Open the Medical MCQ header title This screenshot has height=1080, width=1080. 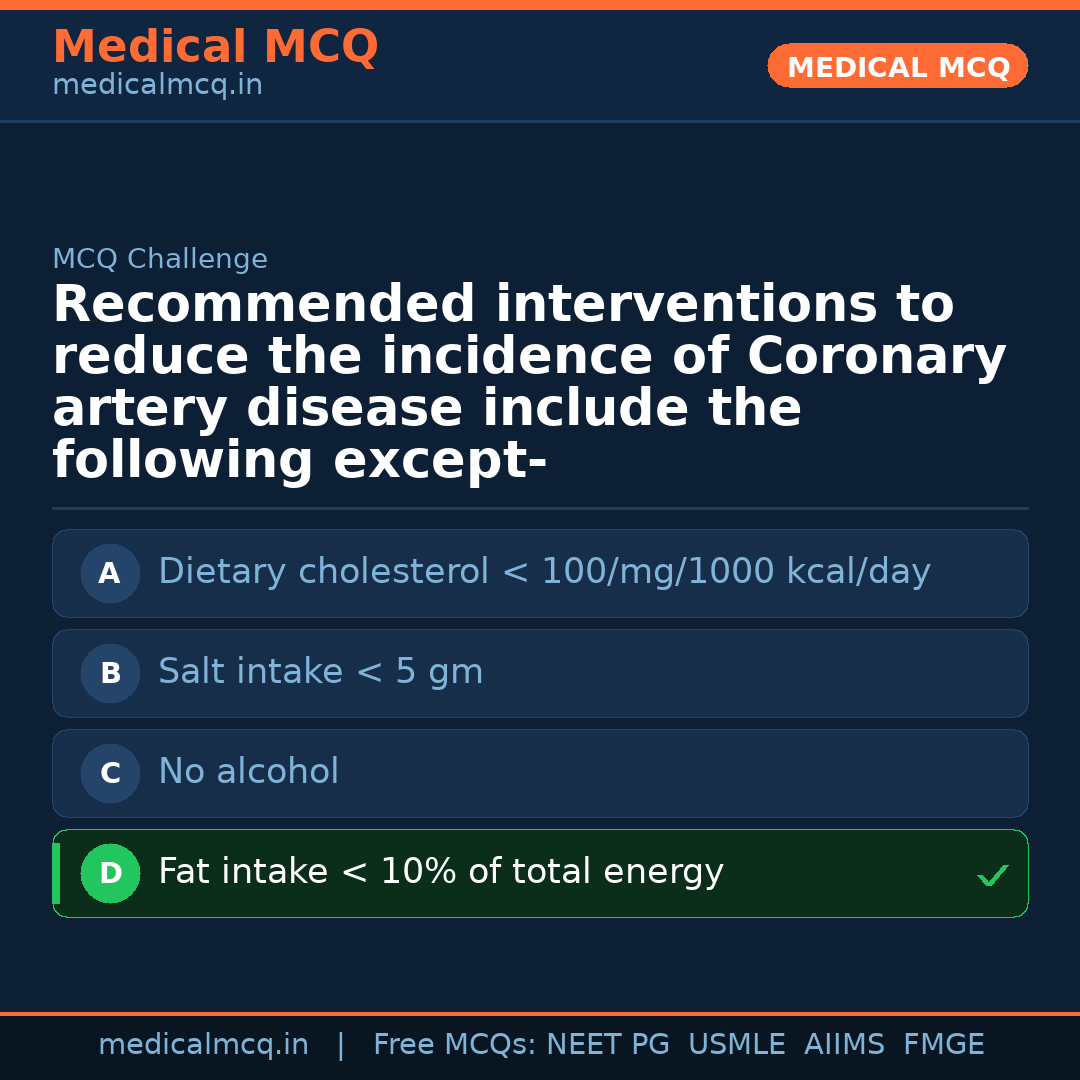[x=215, y=47]
